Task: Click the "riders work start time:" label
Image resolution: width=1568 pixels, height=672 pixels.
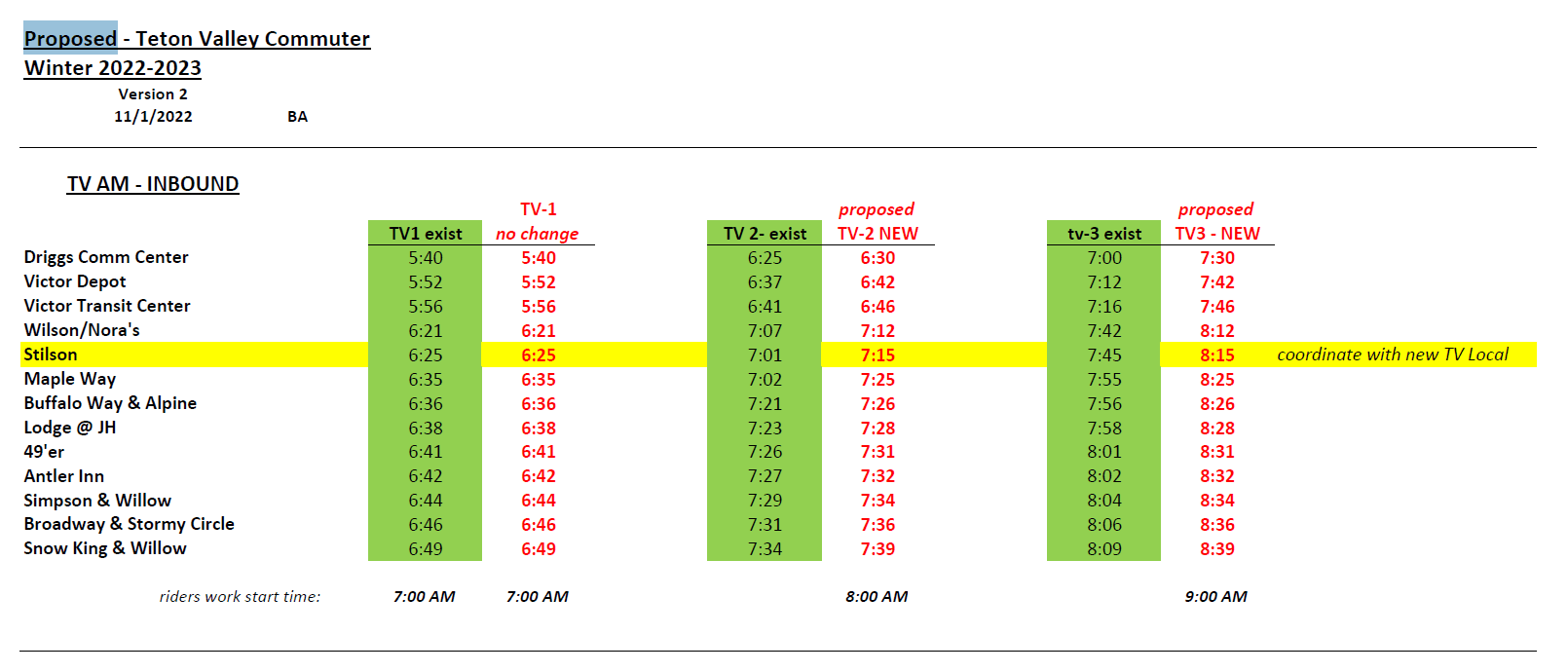Action: point(240,597)
